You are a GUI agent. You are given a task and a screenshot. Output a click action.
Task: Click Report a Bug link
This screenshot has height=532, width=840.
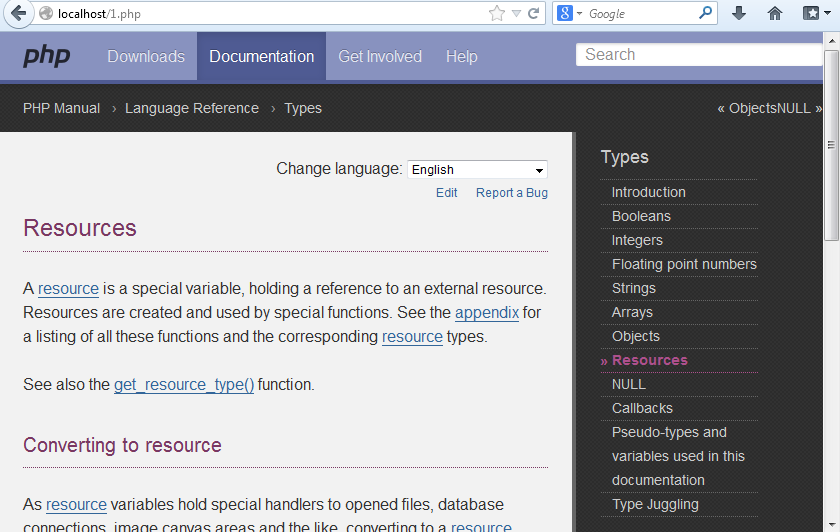tap(511, 193)
